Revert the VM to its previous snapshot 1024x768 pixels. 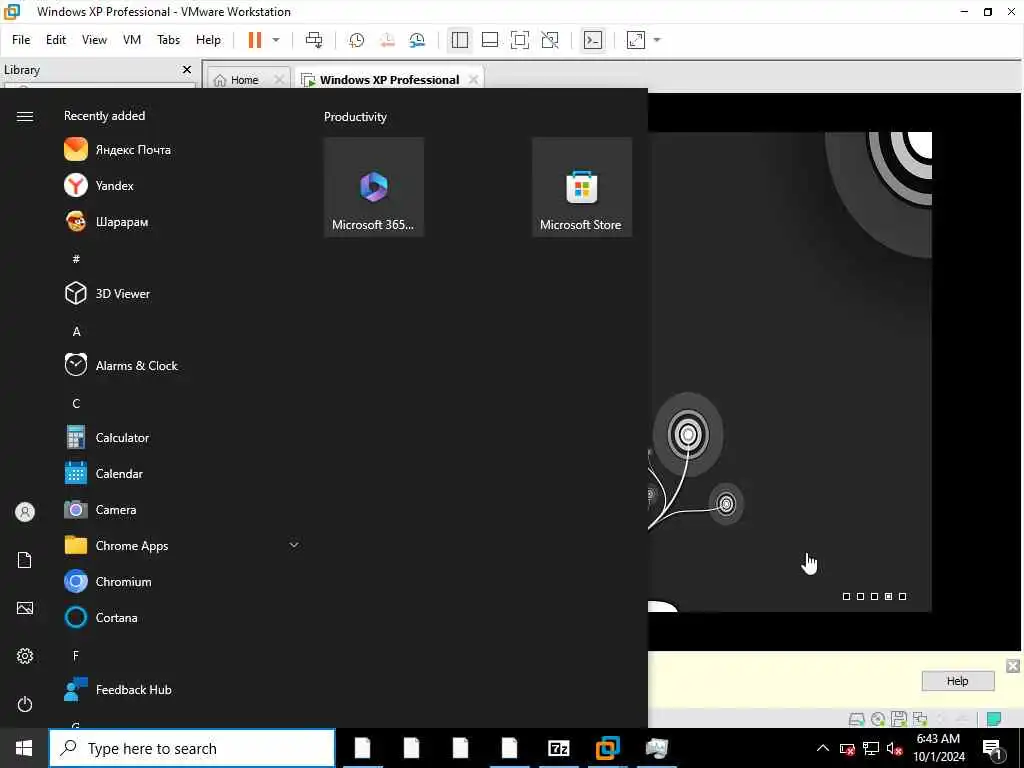click(387, 40)
